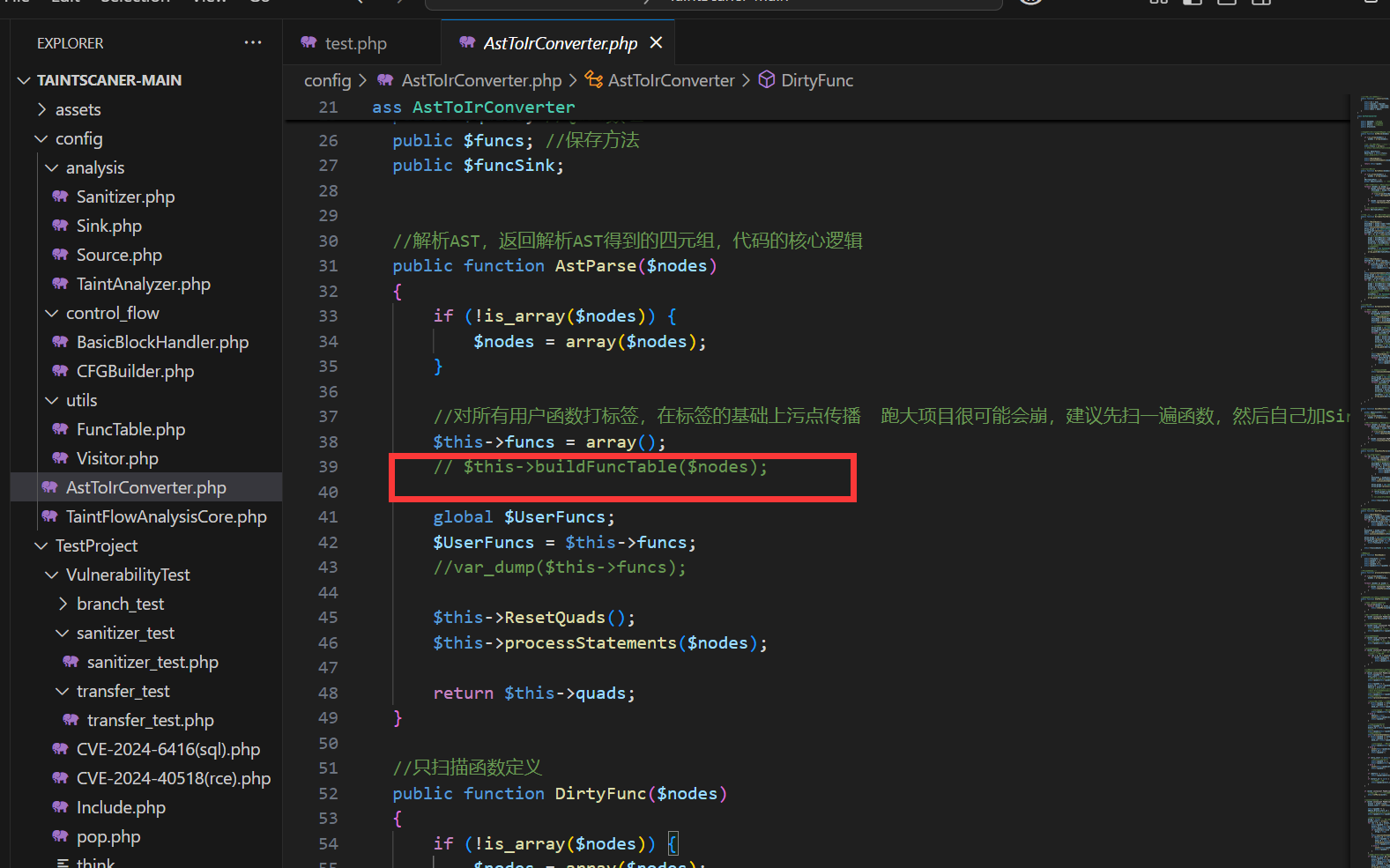Collapse the TAINTSCANER-MAIN root folder
This screenshot has height=868, width=1390.
coord(24,80)
